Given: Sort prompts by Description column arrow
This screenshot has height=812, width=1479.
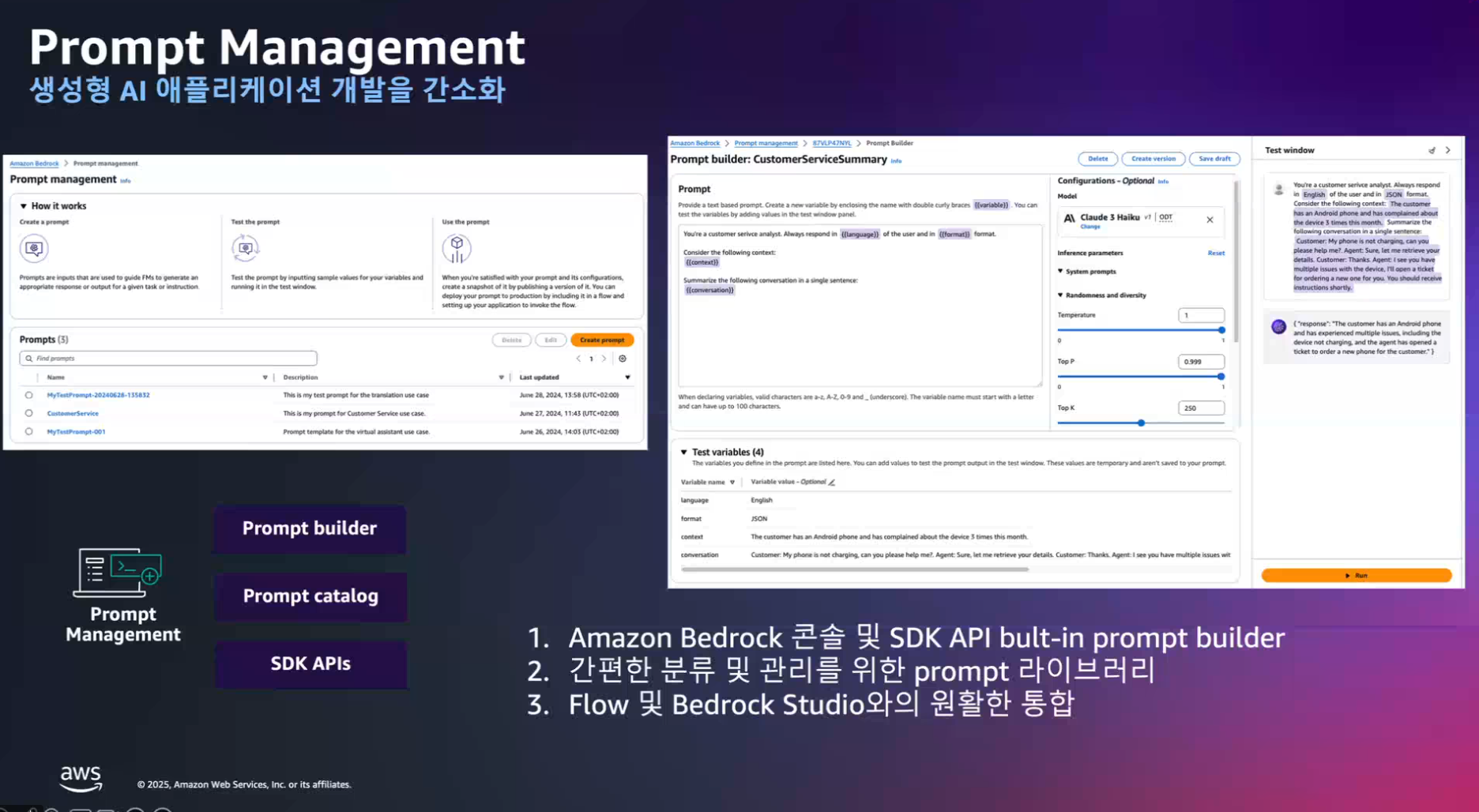Looking at the screenshot, I should [501, 378].
